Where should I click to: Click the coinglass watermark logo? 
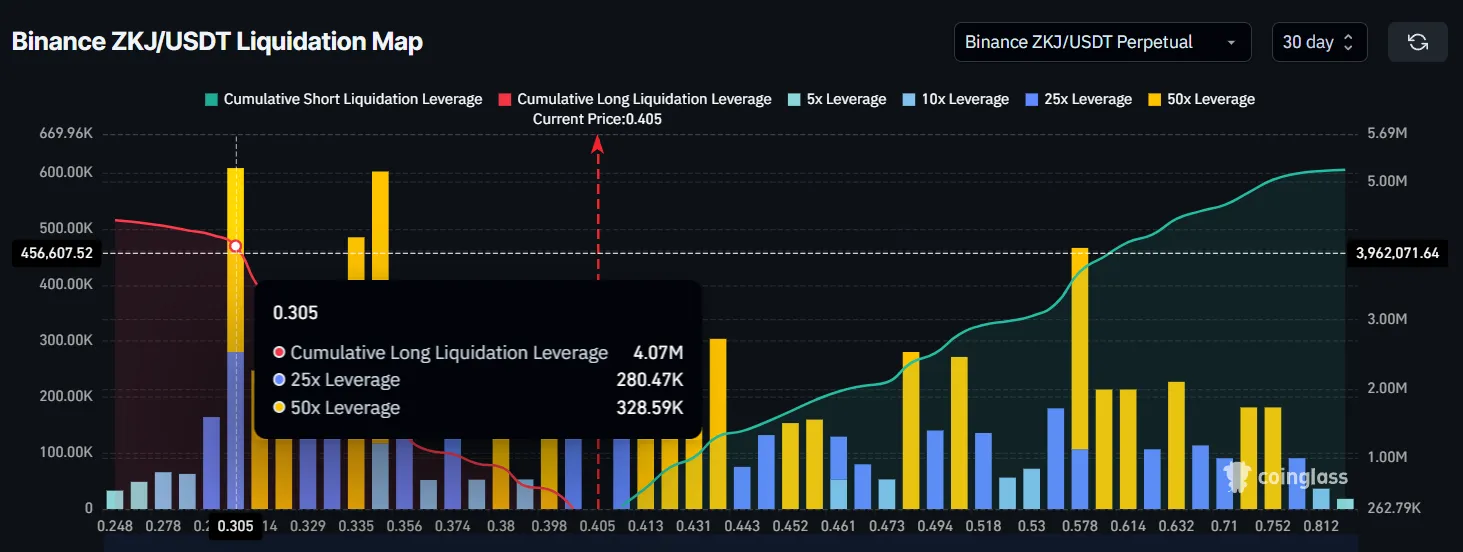tap(1286, 477)
